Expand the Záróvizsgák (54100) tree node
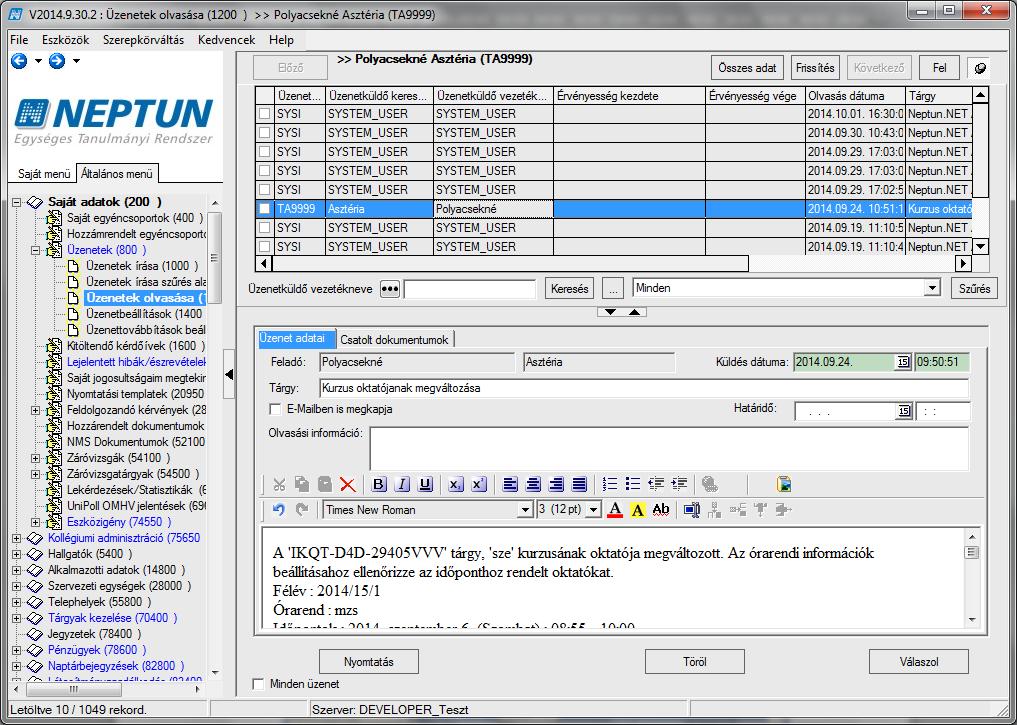Image resolution: width=1017 pixels, height=725 pixels. point(36,458)
